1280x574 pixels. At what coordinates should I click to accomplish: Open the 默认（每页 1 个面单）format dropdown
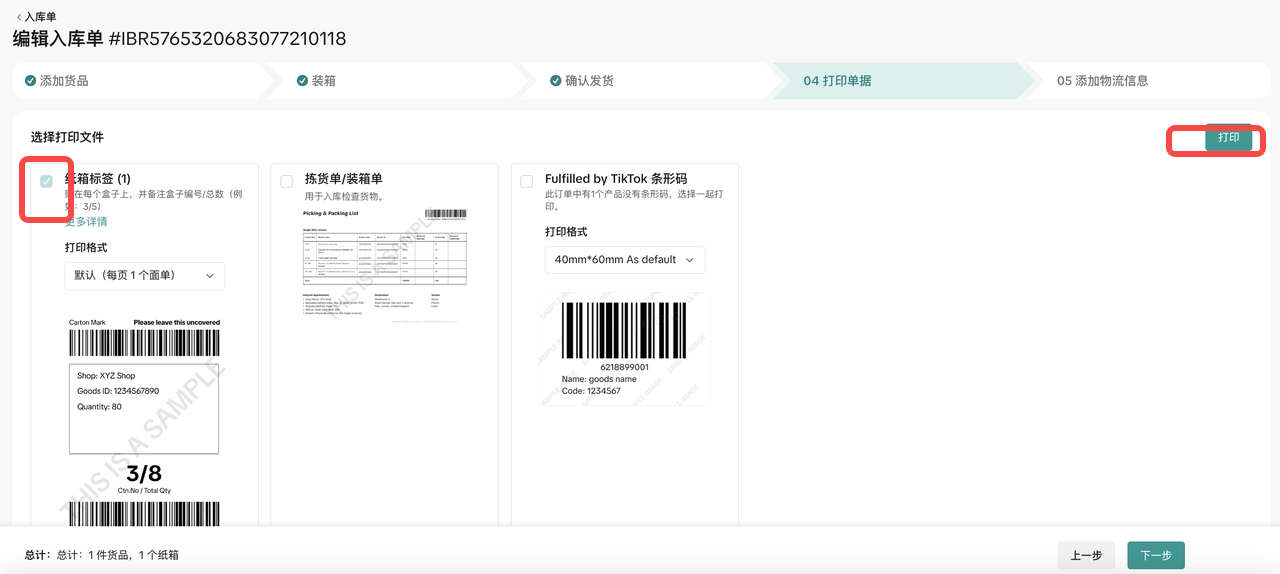[145, 275]
